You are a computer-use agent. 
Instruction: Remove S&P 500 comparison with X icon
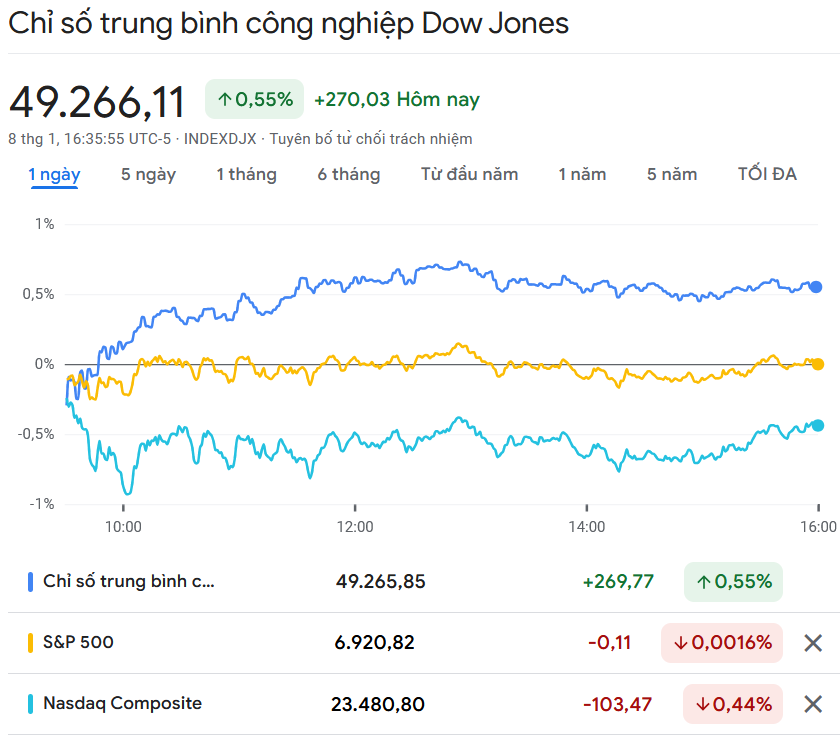(813, 643)
